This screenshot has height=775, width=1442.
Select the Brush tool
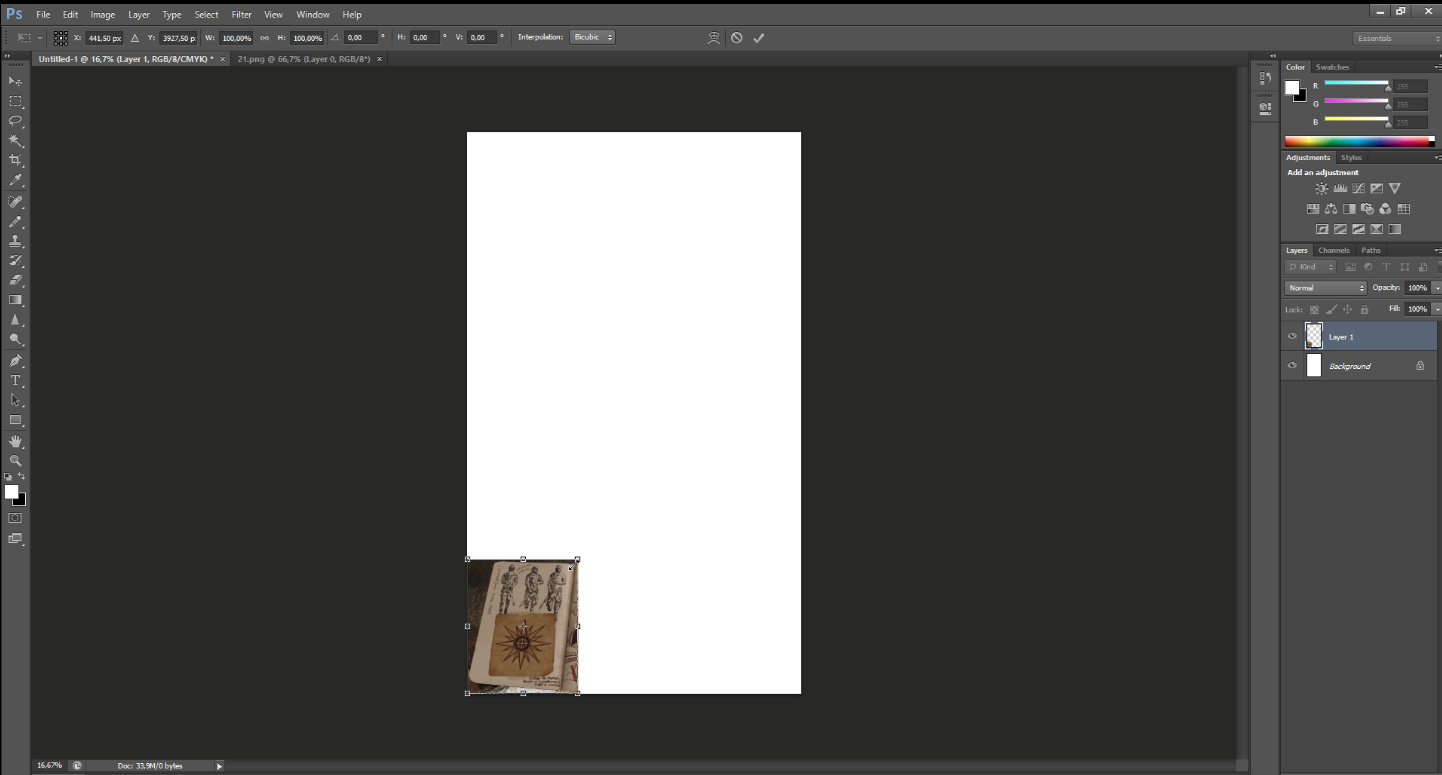(x=15, y=221)
